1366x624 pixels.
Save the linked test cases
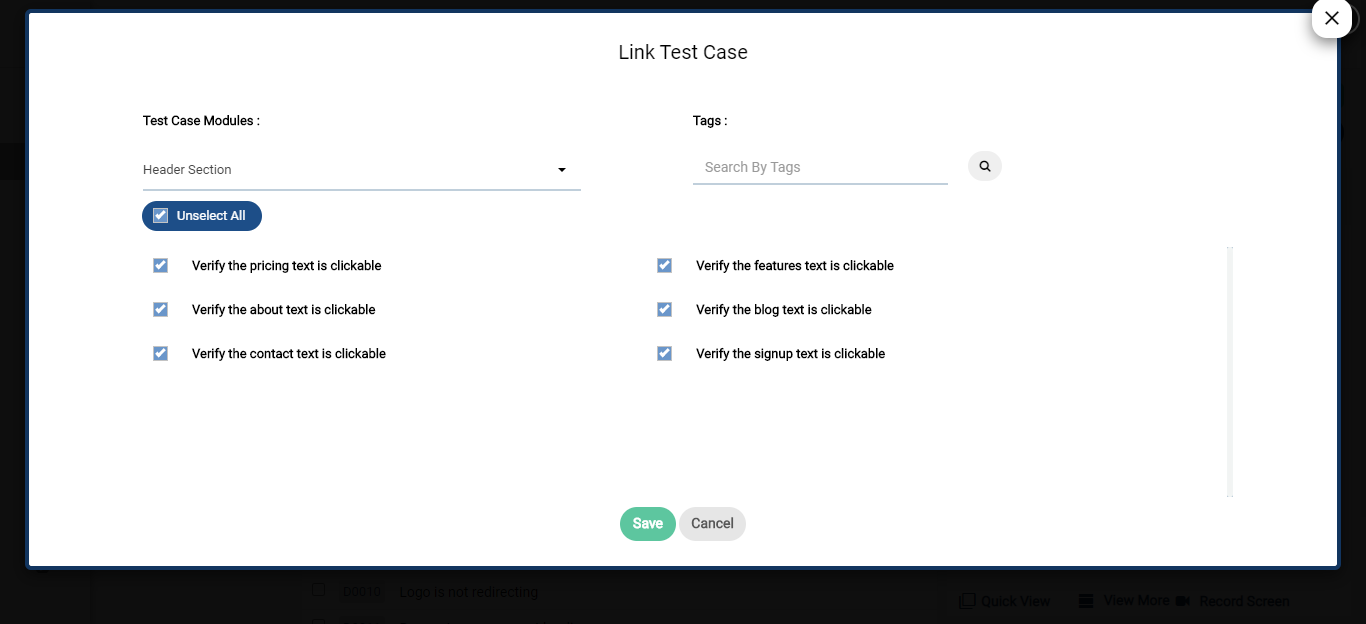click(648, 524)
